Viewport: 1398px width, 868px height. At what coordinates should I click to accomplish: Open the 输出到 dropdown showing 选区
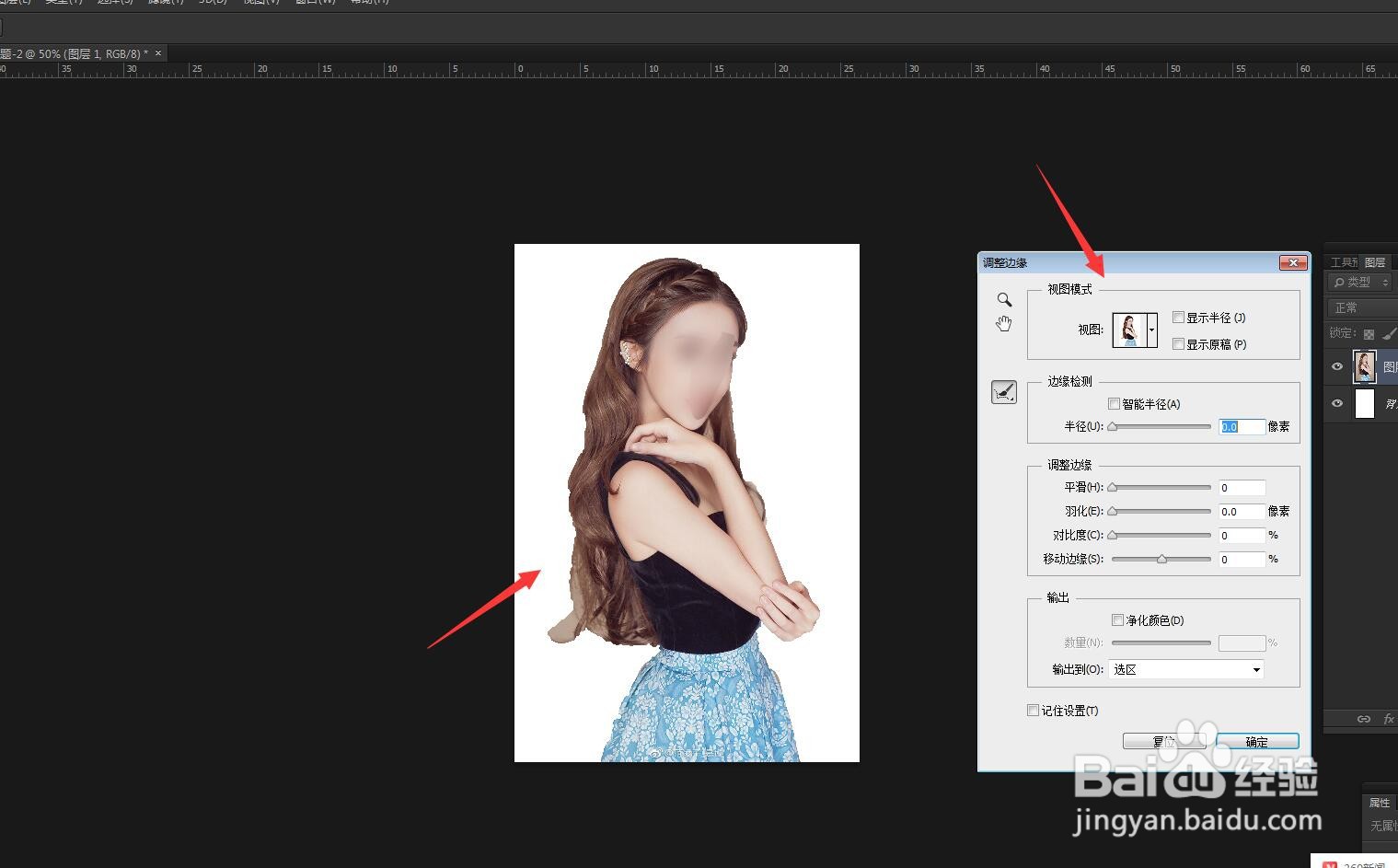click(1185, 669)
